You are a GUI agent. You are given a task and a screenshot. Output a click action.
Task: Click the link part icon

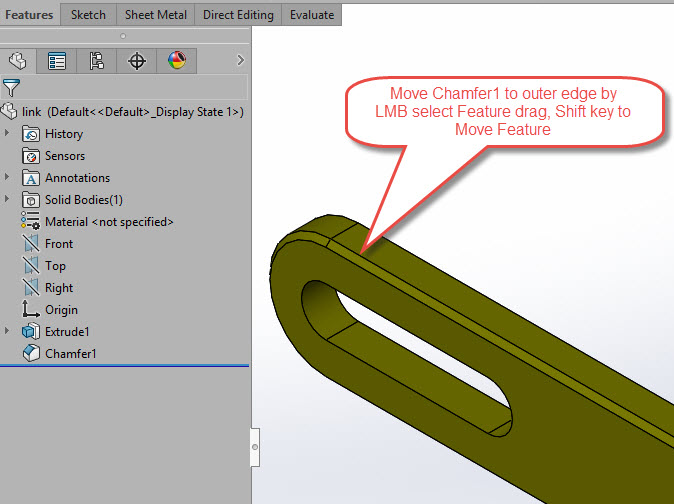point(9,112)
